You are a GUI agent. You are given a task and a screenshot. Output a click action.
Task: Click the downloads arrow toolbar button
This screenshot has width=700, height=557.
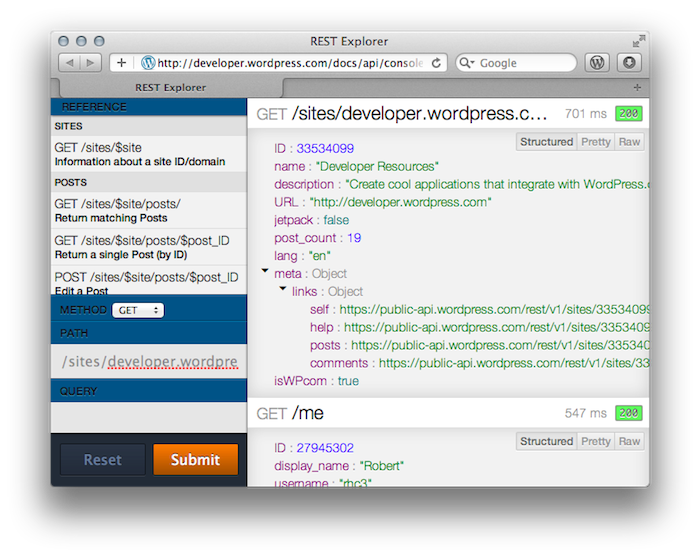point(628,63)
